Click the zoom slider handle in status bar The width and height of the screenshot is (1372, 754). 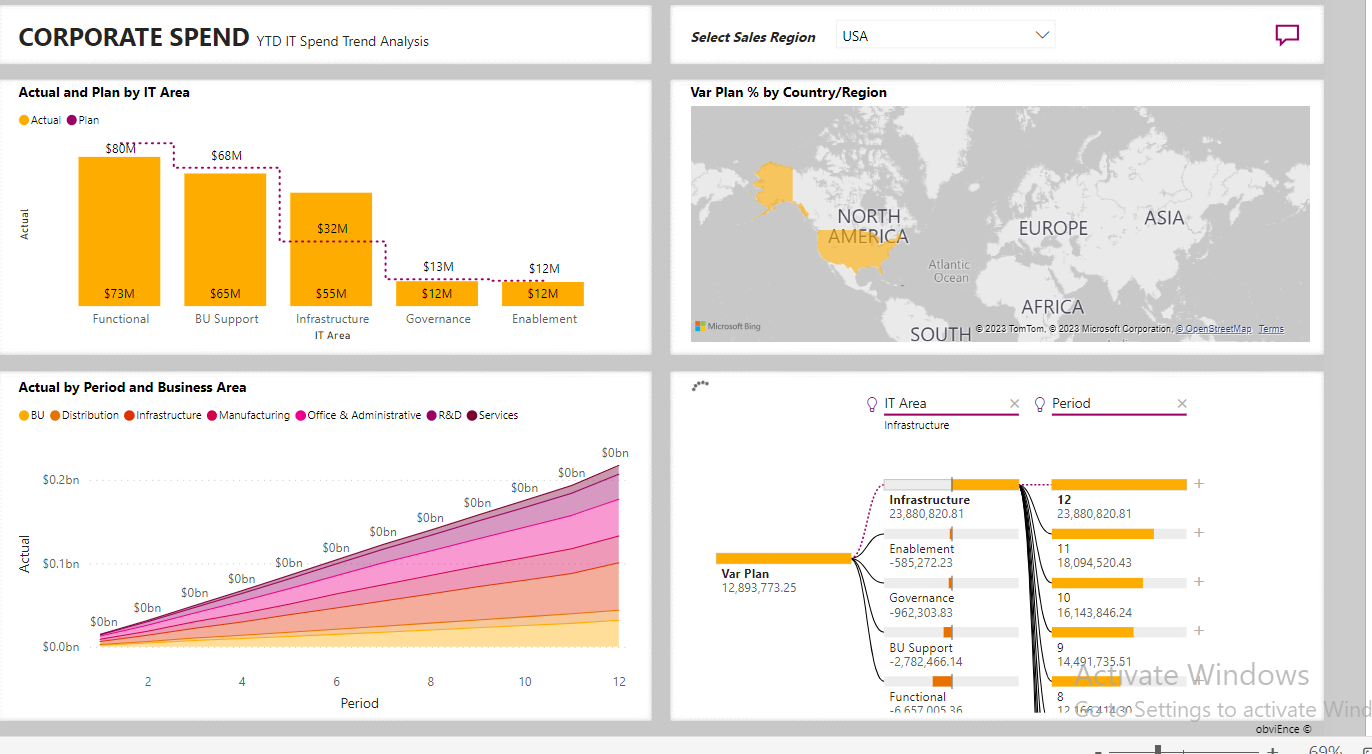(x=1158, y=749)
